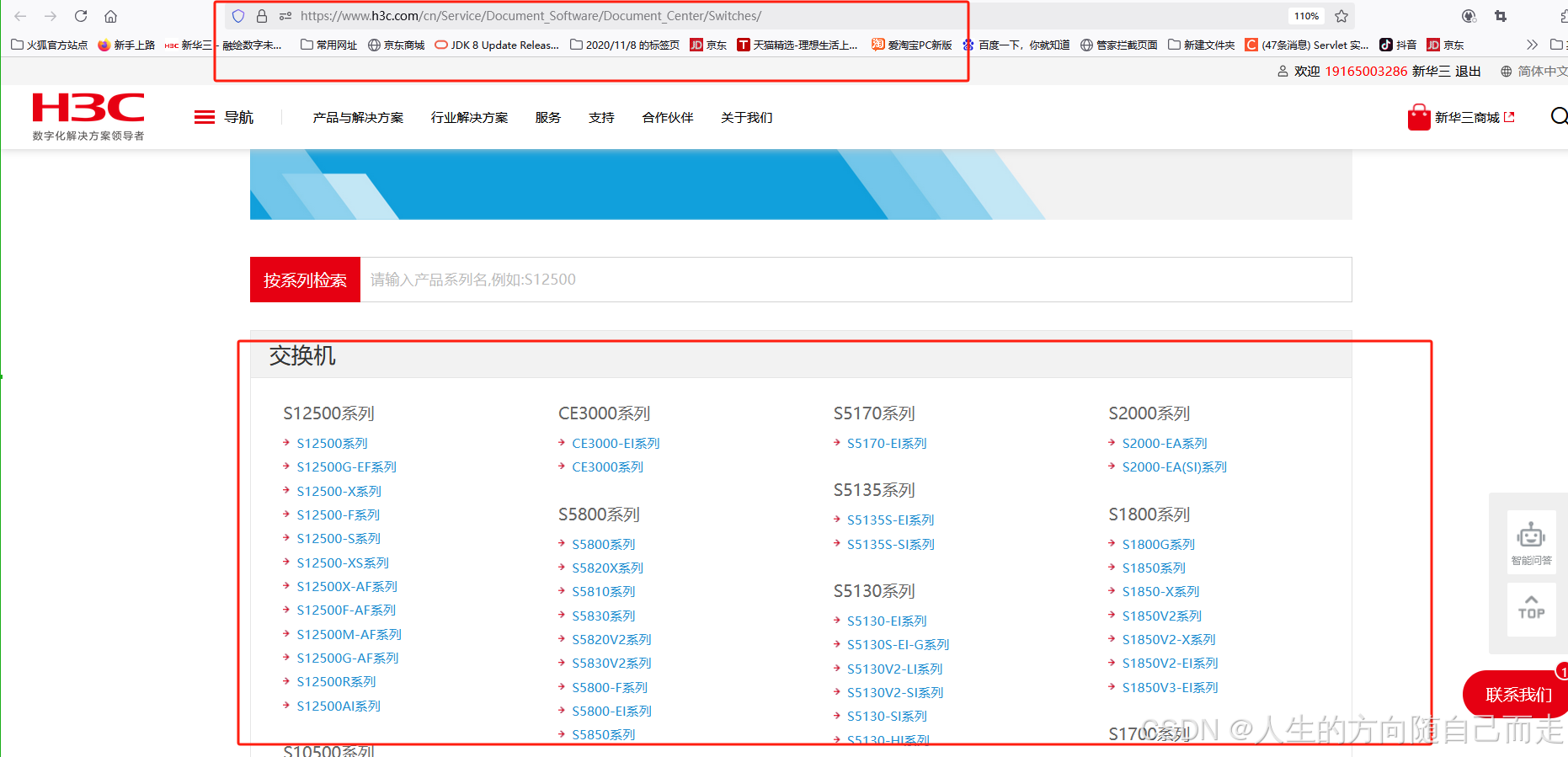Open the 管家拦截页面 bookmark
The height and width of the screenshot is (757, 1568).
click(1119, 45)
